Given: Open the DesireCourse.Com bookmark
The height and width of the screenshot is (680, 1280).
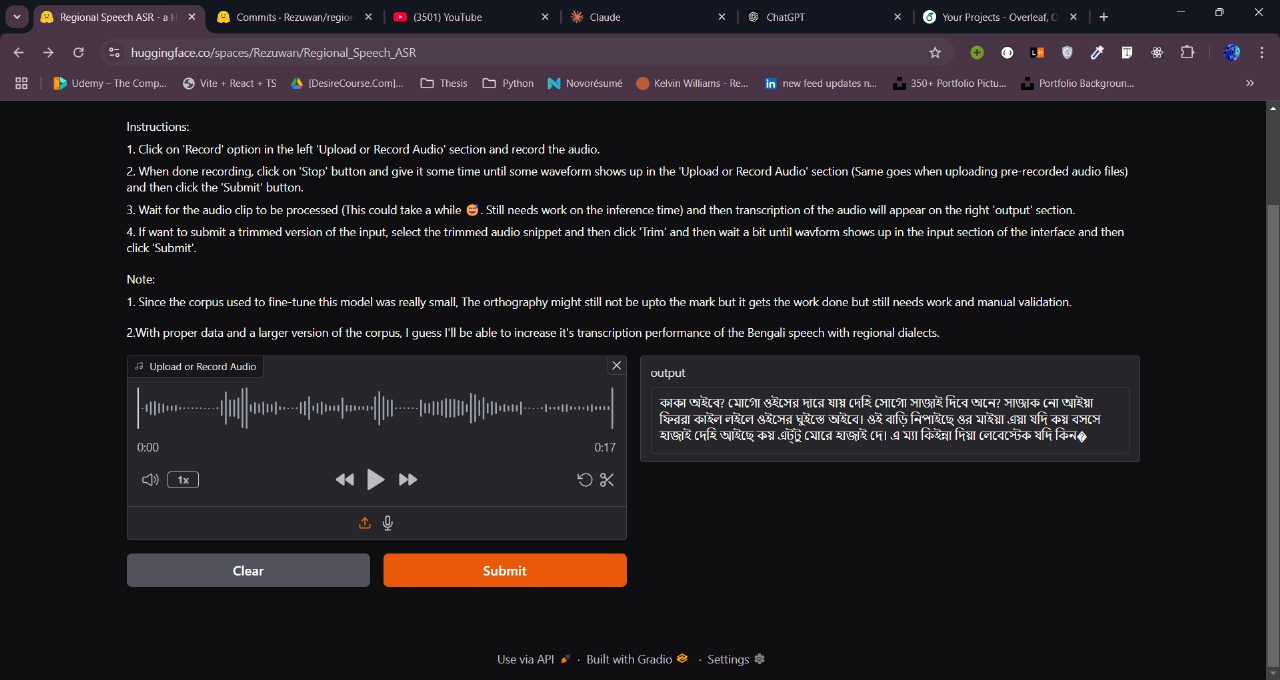Looking at the screenshot, I should pyautogui.click(x=347, y=83).
